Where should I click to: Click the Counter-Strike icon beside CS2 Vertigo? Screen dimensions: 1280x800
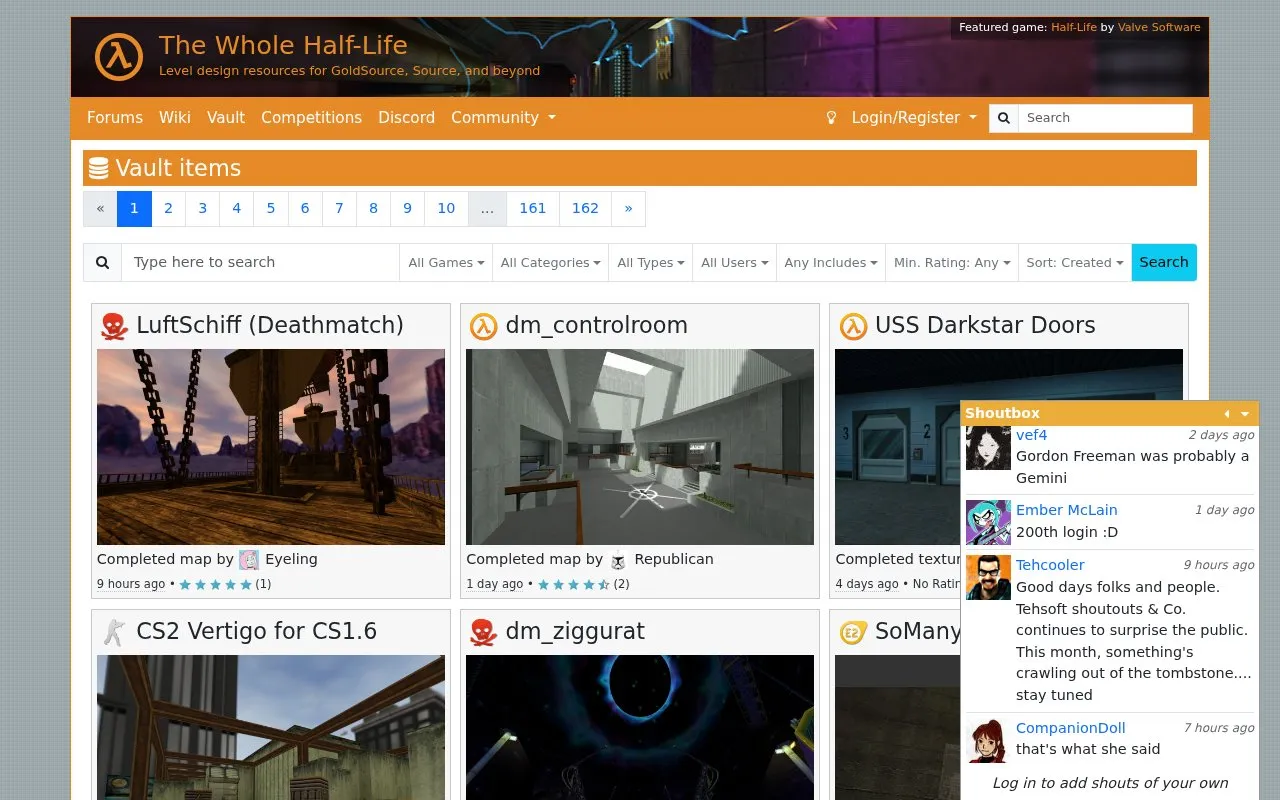(115, 632)
